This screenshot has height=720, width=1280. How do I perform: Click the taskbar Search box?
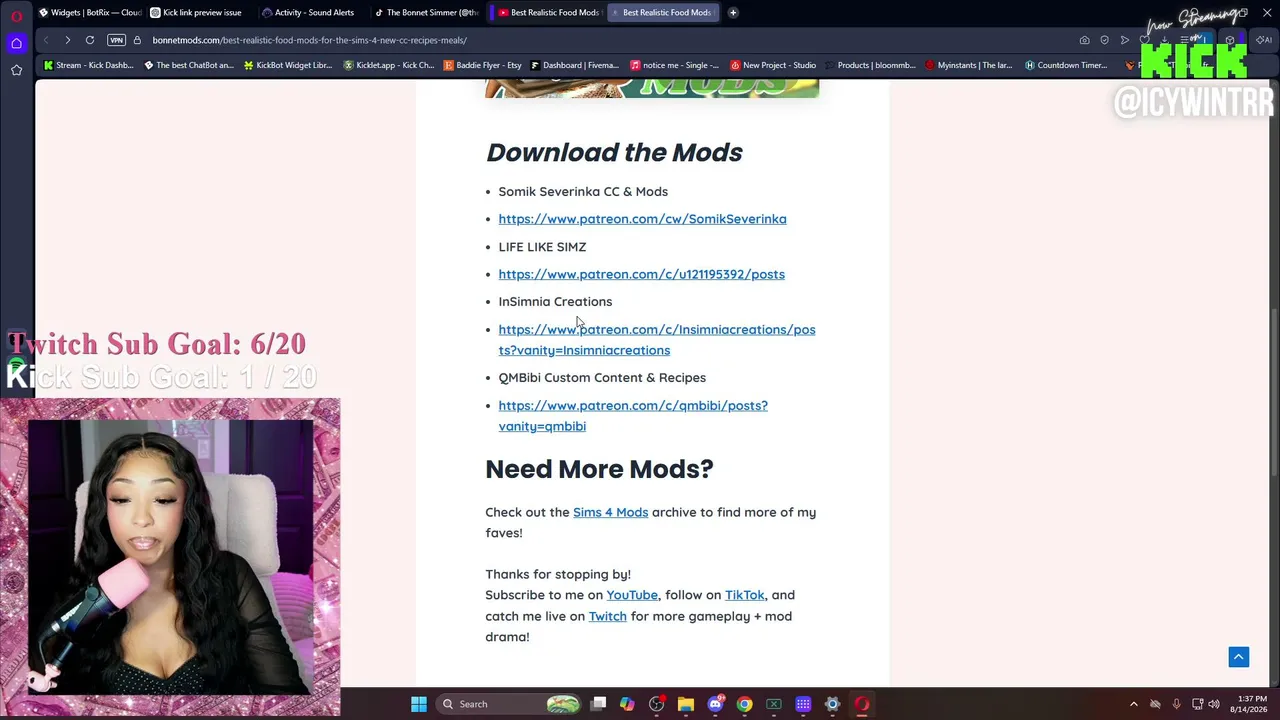coord(510,704)
